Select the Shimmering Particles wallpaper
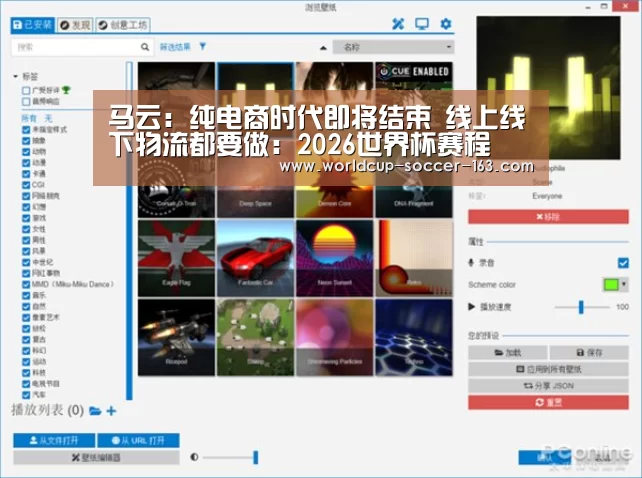The image size is (642, 478). pyautogui.click(x=335, y=337)
